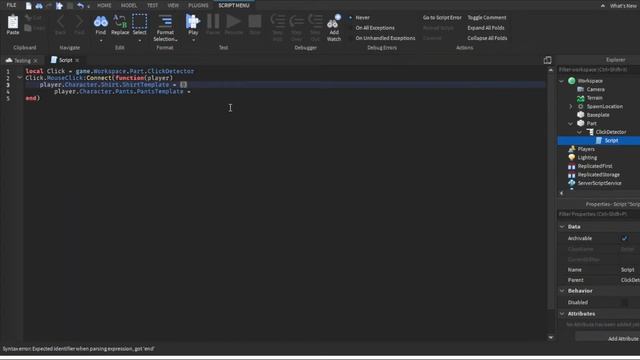The width and height of the screenshot is (640, 360).
Task: Collapse the Workspace tree node
Action: (562, 81)
